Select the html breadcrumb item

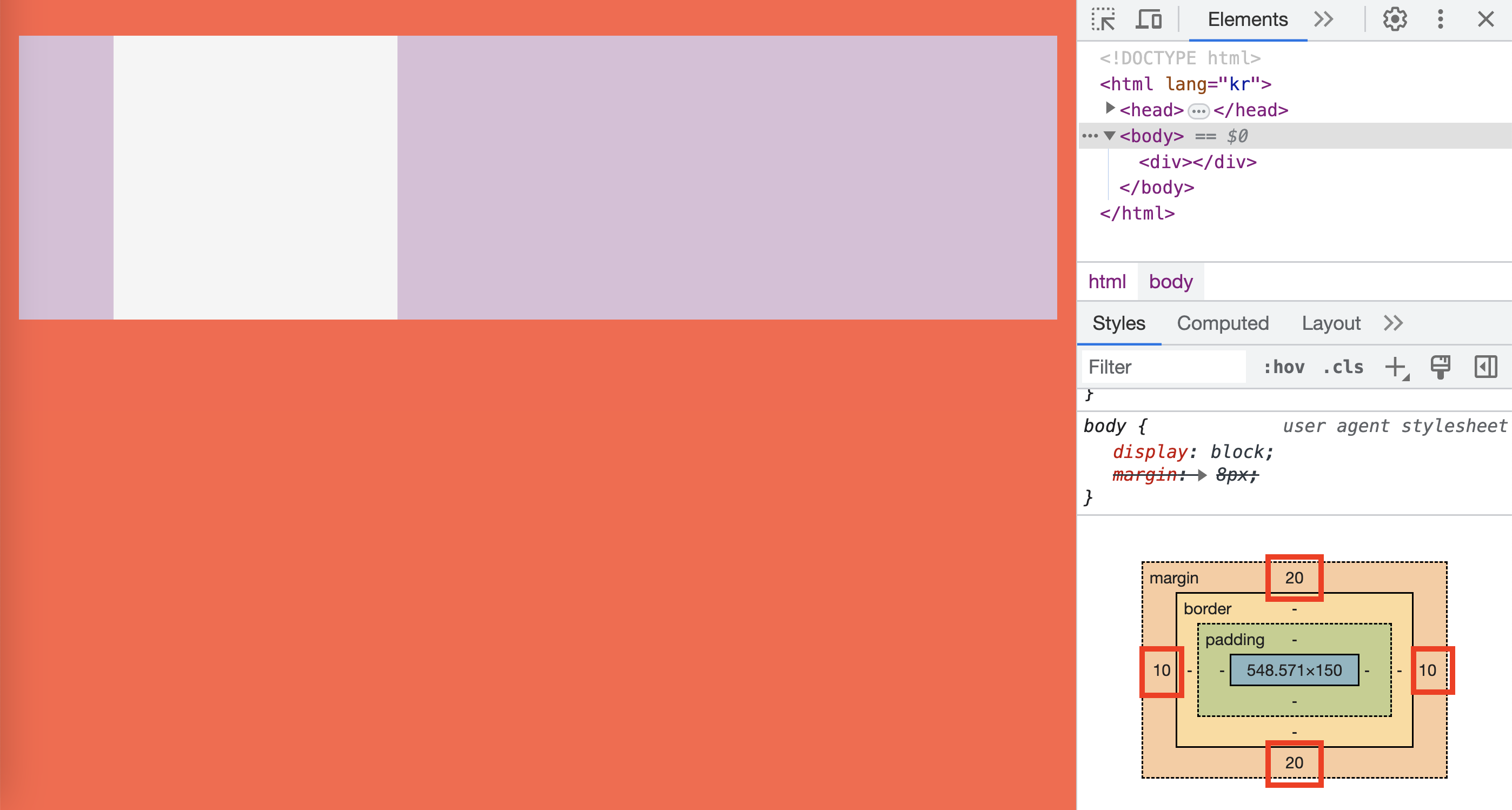click(x=1106, y=282)
